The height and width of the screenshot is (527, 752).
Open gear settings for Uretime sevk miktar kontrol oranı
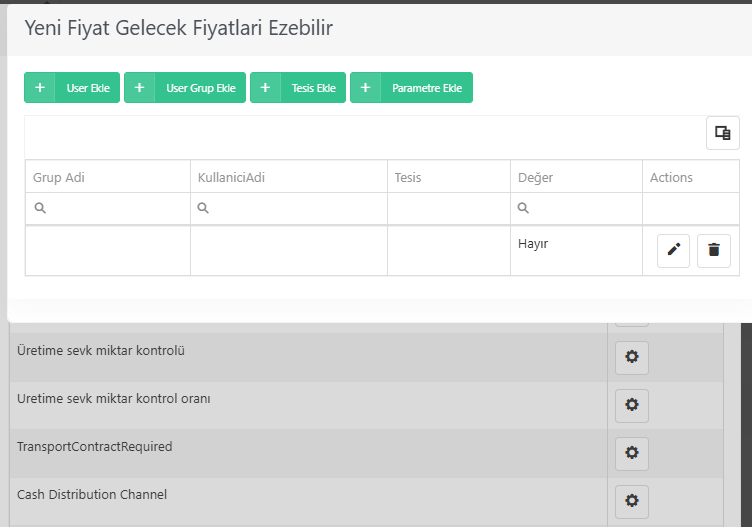coord(632,405)
